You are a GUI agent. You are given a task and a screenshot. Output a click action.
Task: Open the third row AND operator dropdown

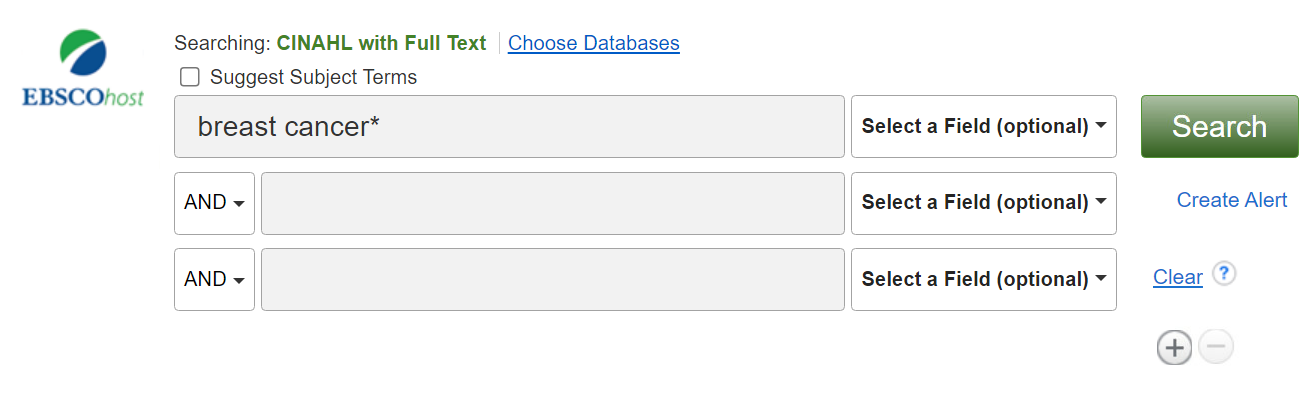[214, 279]
